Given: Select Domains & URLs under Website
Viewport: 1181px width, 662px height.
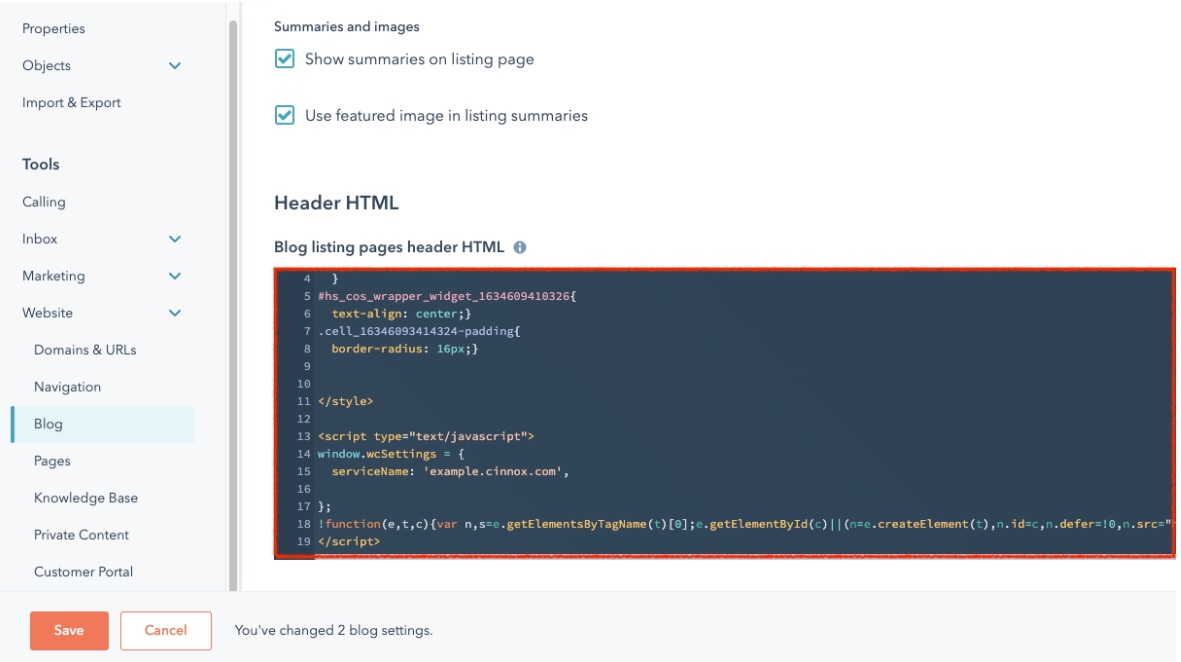Looking at the screenshot, I should [x=85, y=349].
